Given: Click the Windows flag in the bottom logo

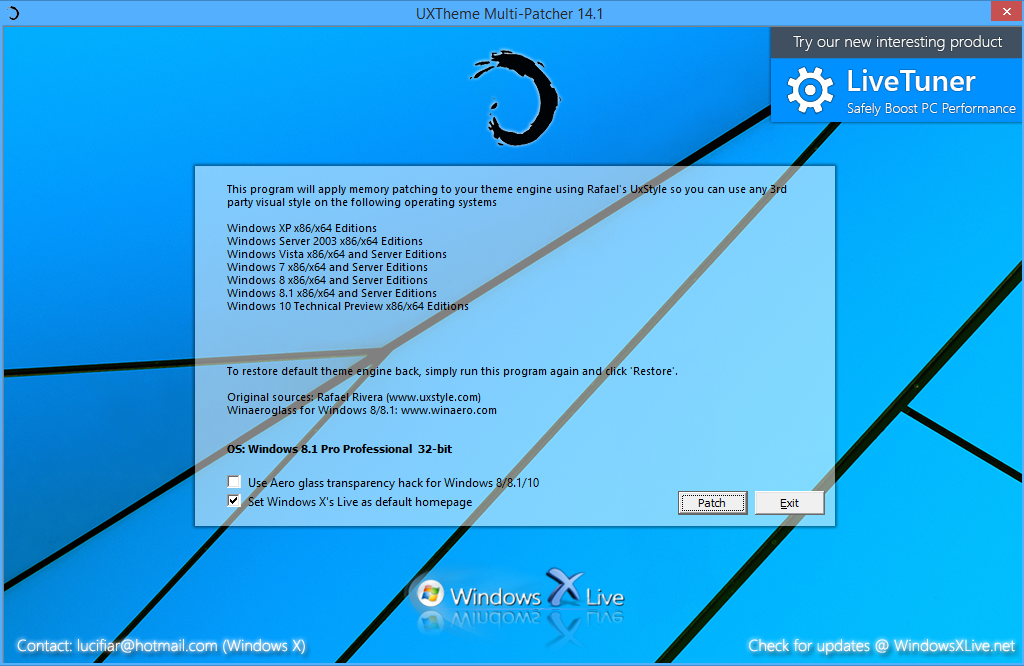Looking at the screenshot, I should [430, 592].
